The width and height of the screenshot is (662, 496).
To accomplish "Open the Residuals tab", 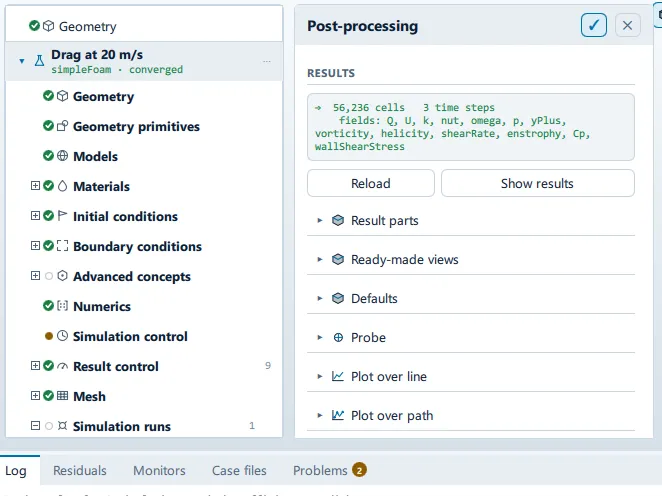I will tap(80, 470).
